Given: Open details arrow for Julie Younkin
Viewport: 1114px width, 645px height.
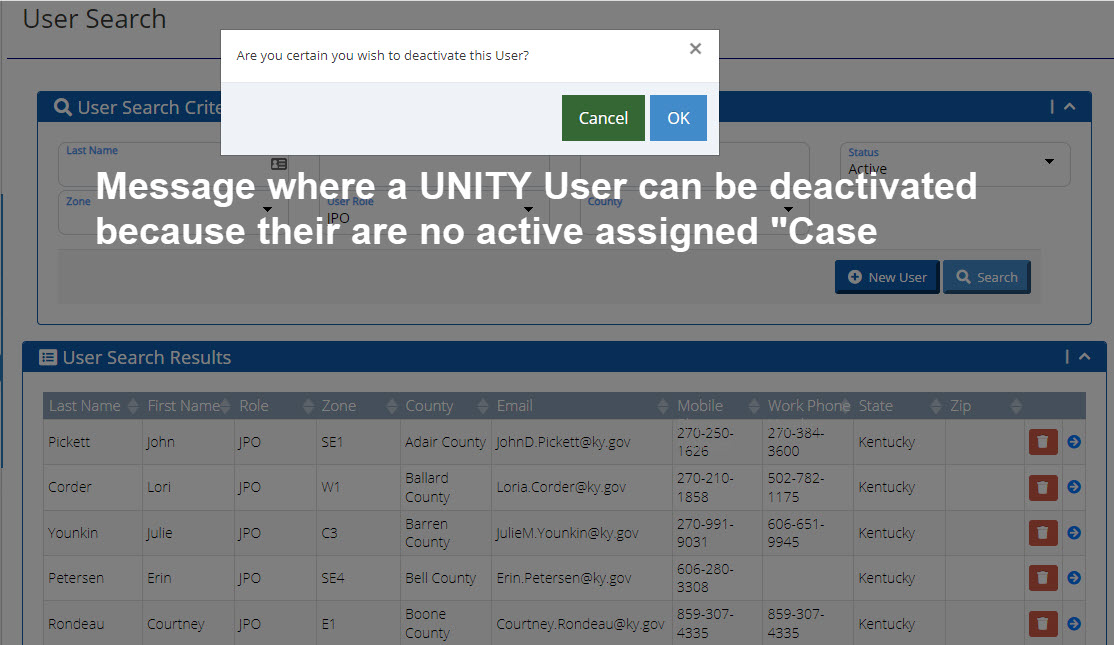Looking at the screenshot, I should [x=1074, y=533].
